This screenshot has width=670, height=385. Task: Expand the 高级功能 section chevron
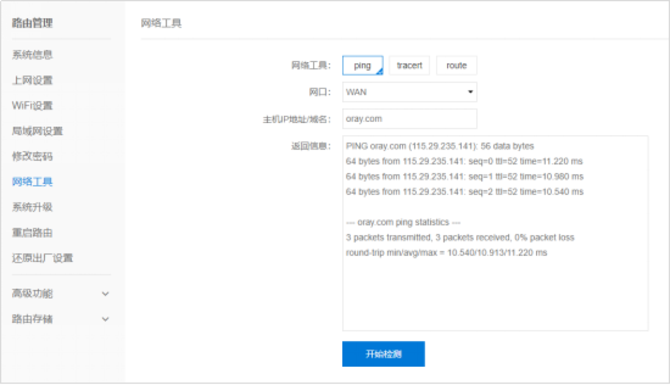[x=105, y=294]
